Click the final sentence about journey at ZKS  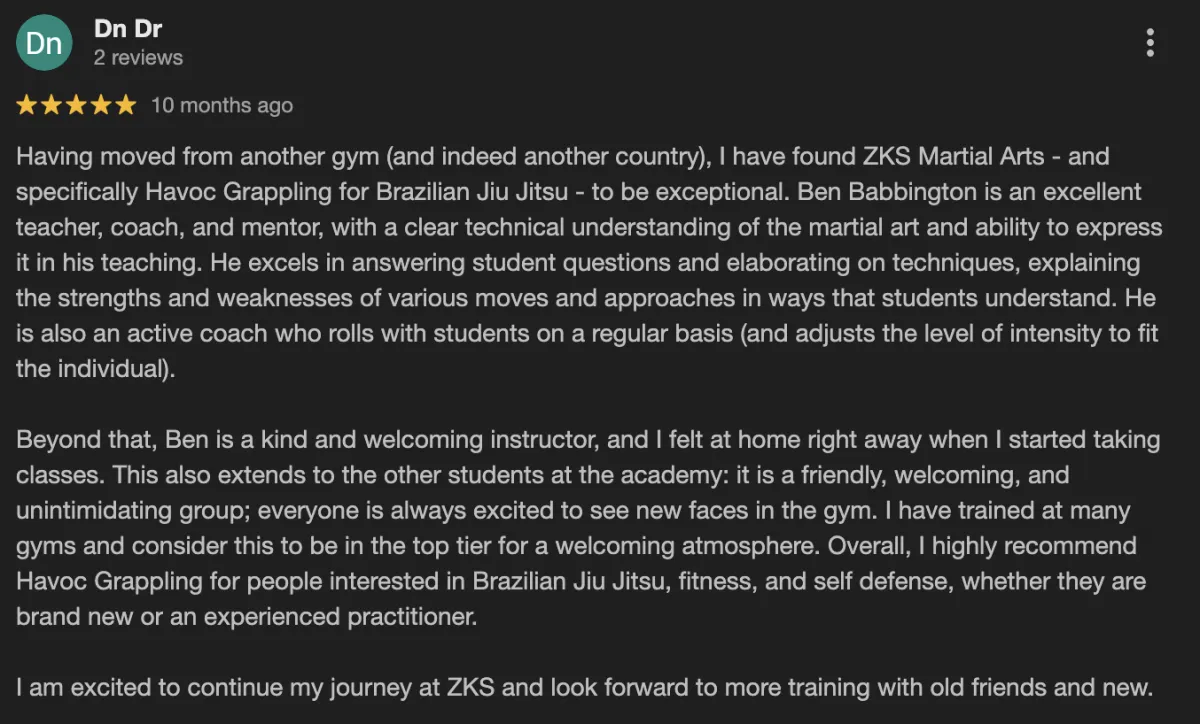click(x=585, y=687)
